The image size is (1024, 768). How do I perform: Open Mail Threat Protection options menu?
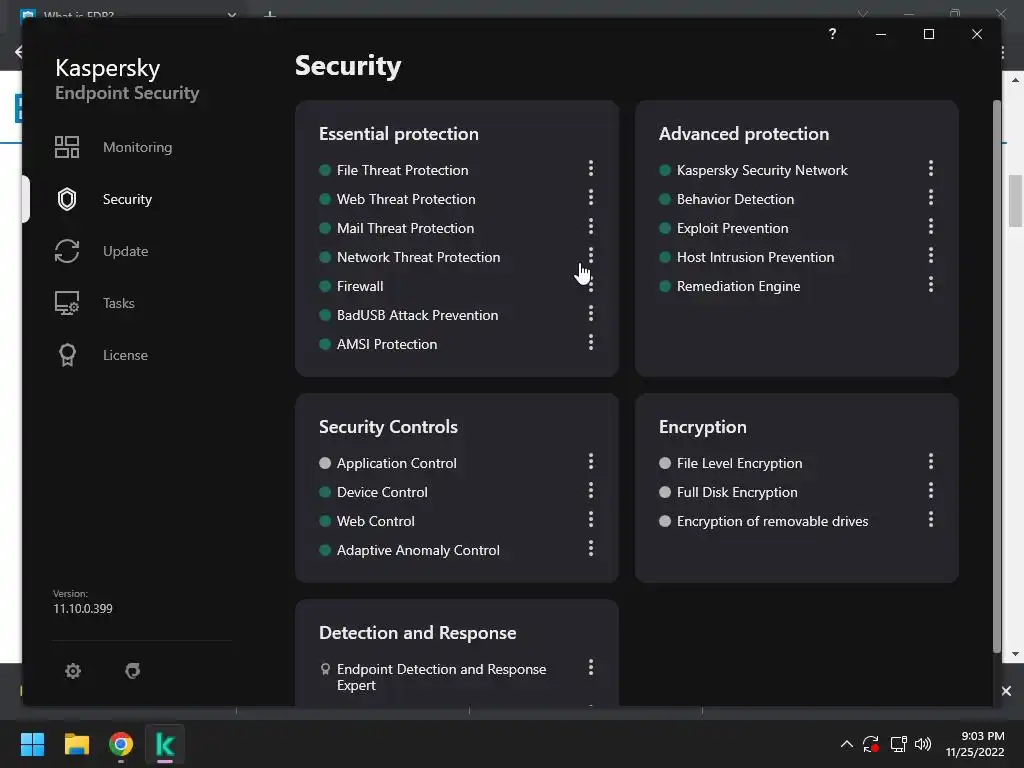point(591,227)
